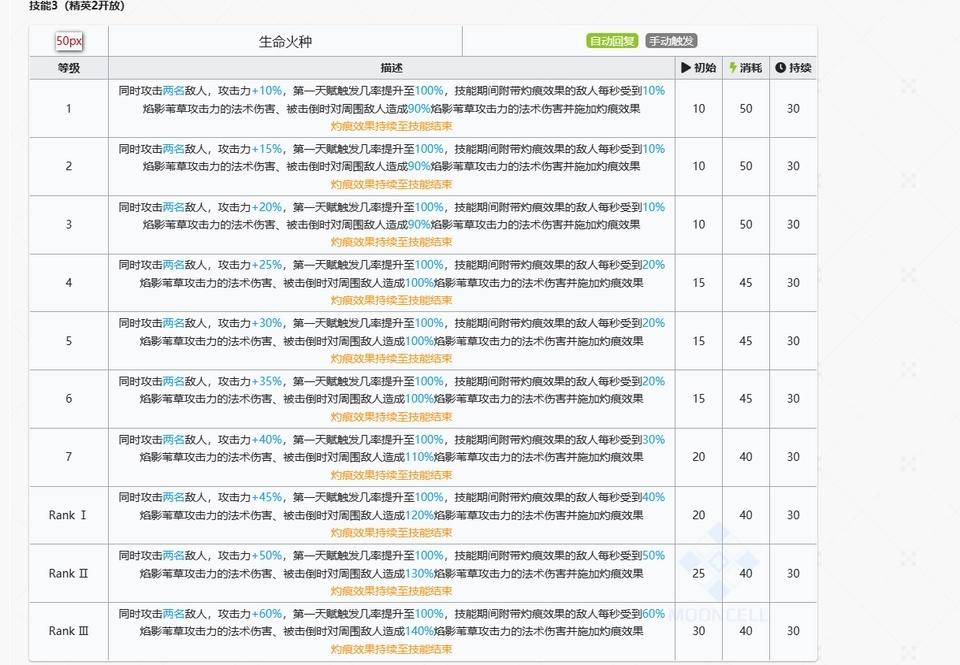Click level 5 row's 消耗 value 45
Viewport: 960px width, 665px height.
(x=746, y=340)
